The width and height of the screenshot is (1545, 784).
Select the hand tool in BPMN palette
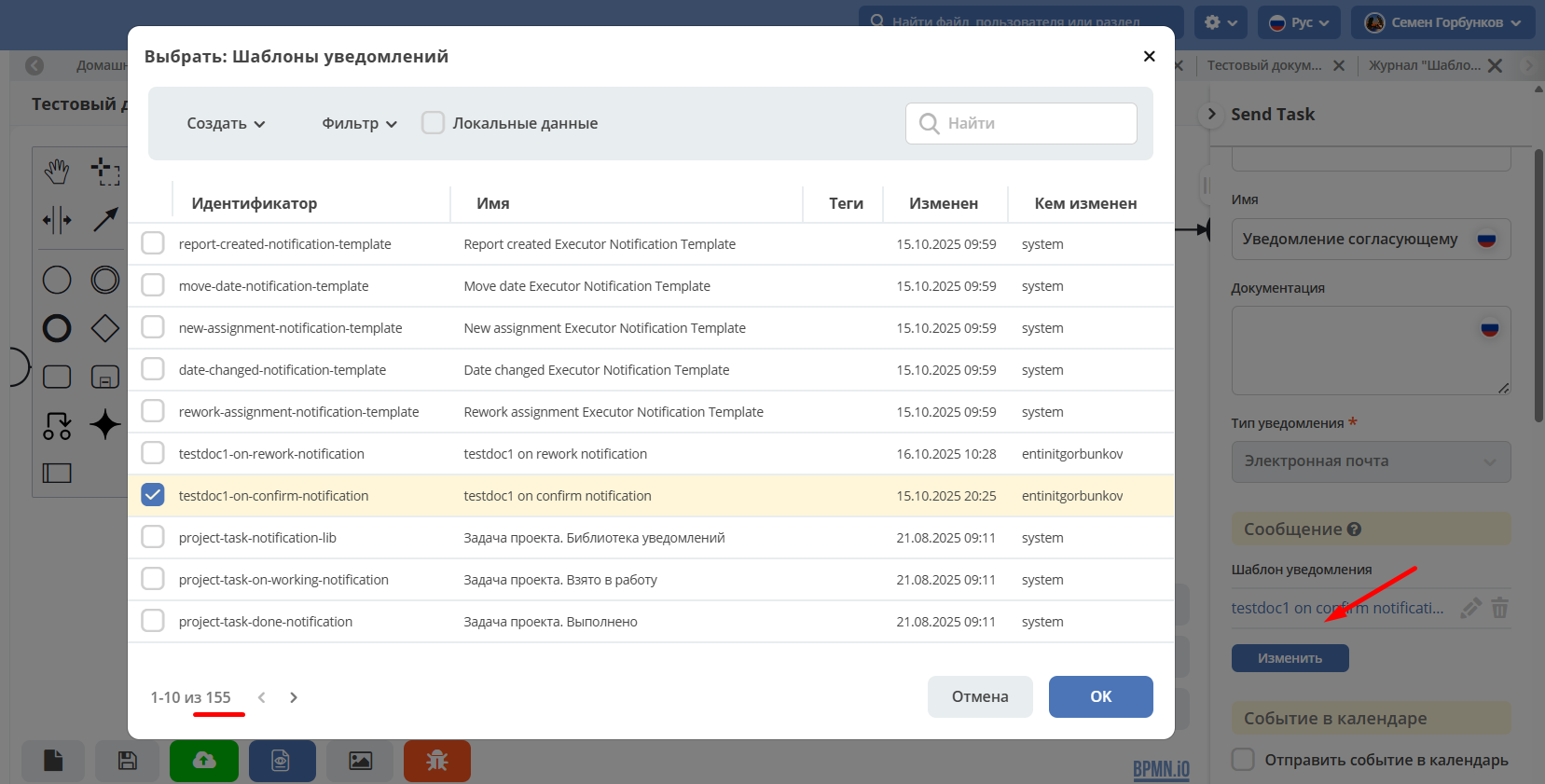click(x=57, y=171)
